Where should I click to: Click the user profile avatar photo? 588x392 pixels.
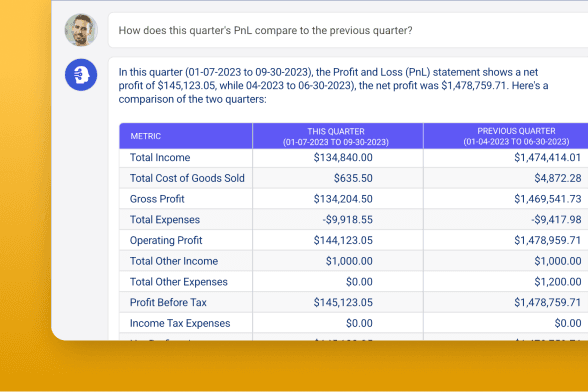point(81,30)
